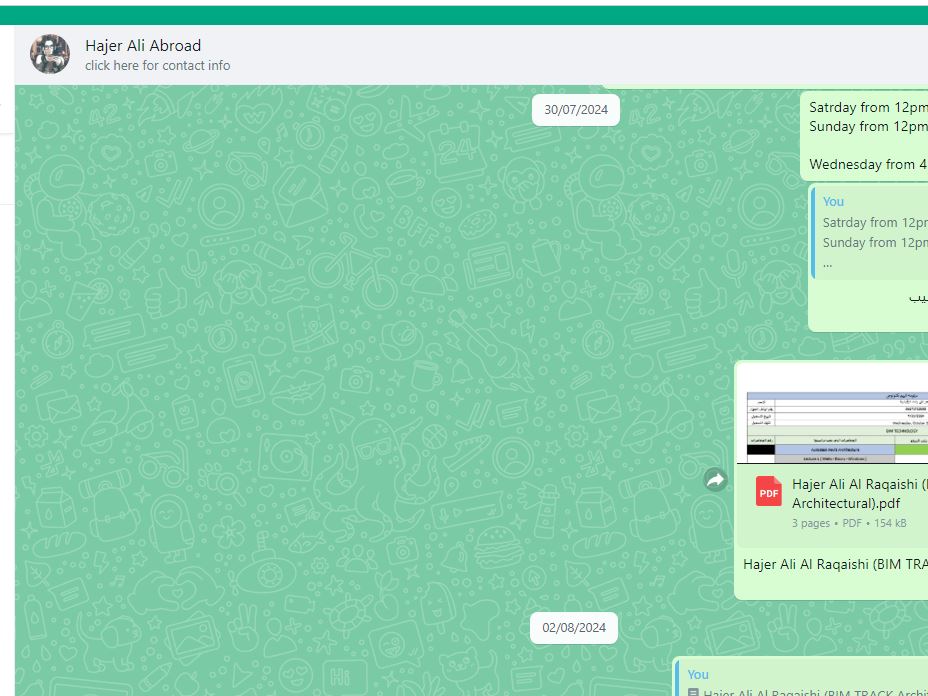Open the quoted "You" reply below 02/08/2024
928x696 pixels.
[x=803, y=679]
